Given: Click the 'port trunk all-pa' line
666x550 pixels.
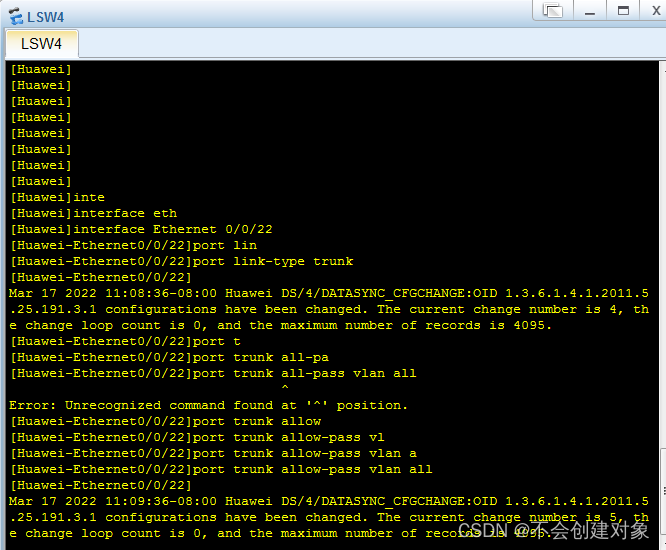Looking at the screenshot, I should pos(169,357).
